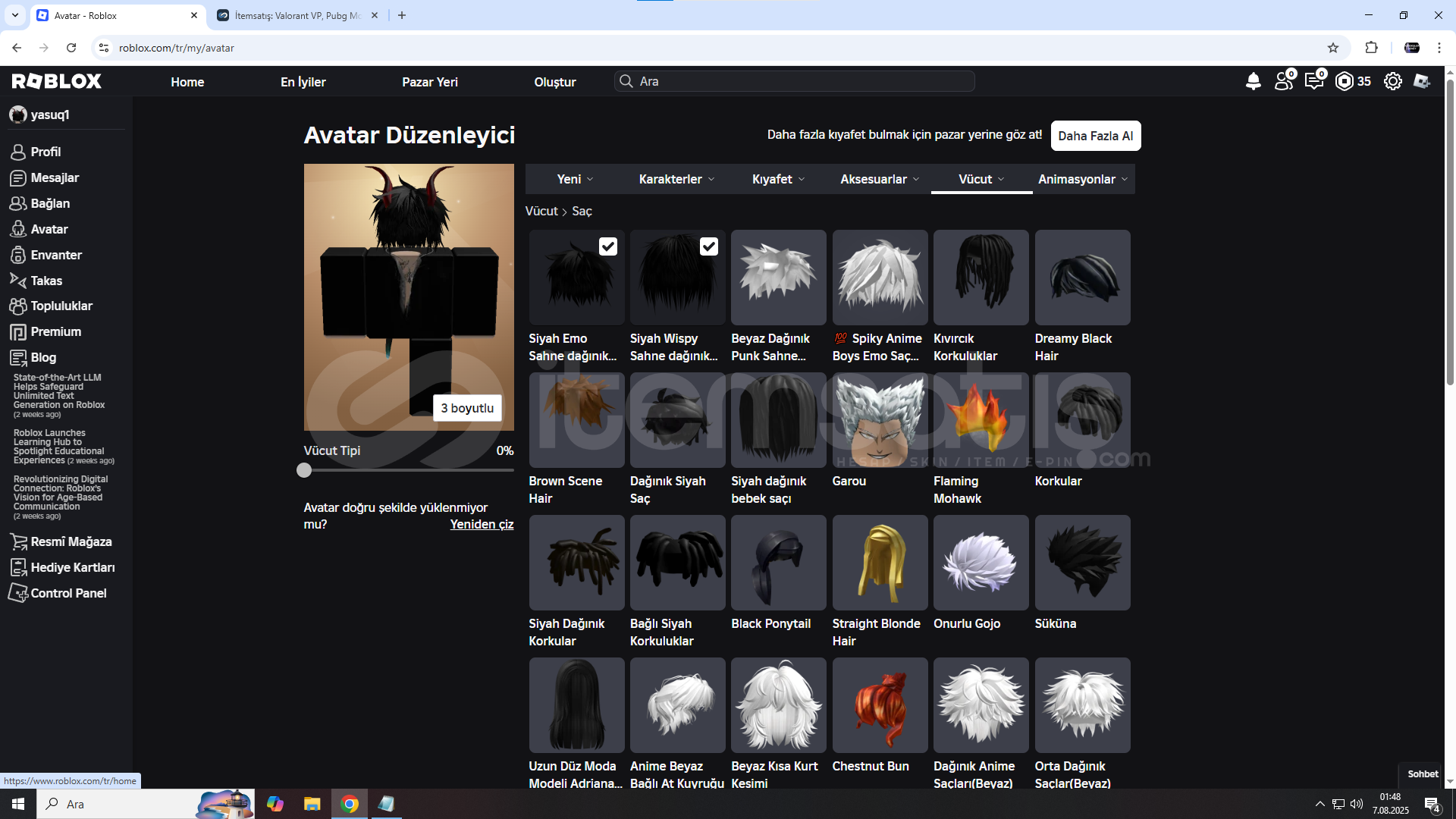Go to Home in top navigation
1456x819 pixels.
(x=187, y=82)
